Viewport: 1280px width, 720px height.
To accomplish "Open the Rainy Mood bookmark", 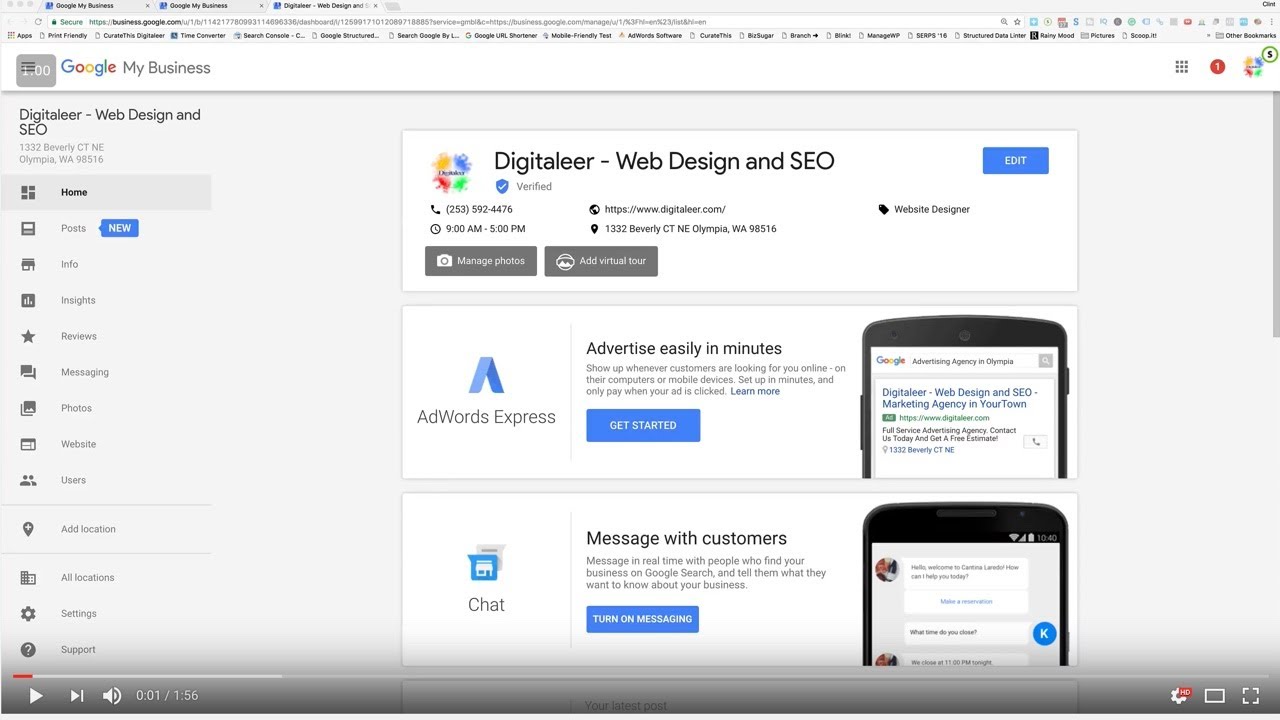I will pyautogui.click(x=1052, y=35).
